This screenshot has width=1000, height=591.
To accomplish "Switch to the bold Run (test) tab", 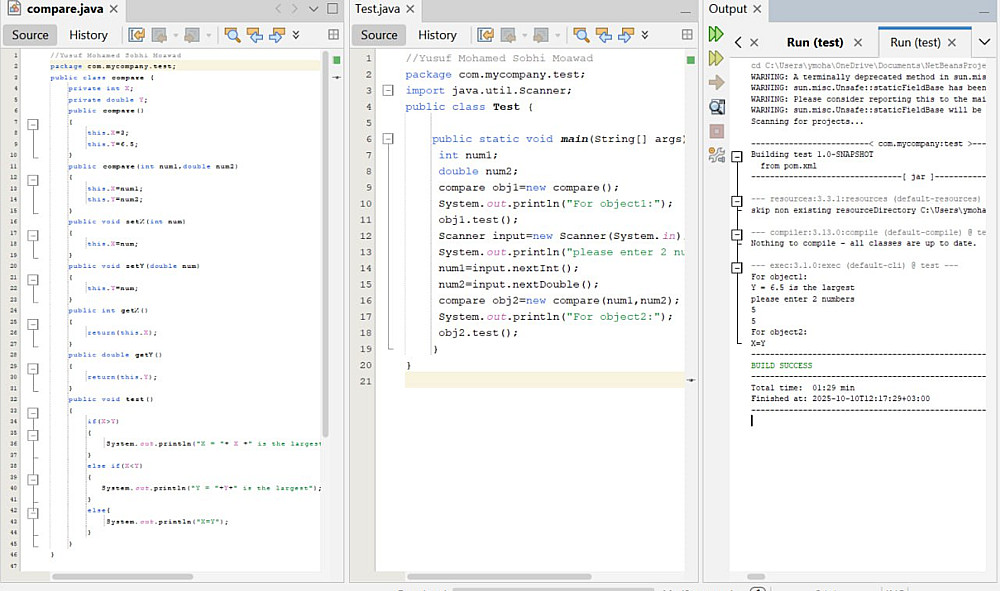I will [x=814, y=42].
